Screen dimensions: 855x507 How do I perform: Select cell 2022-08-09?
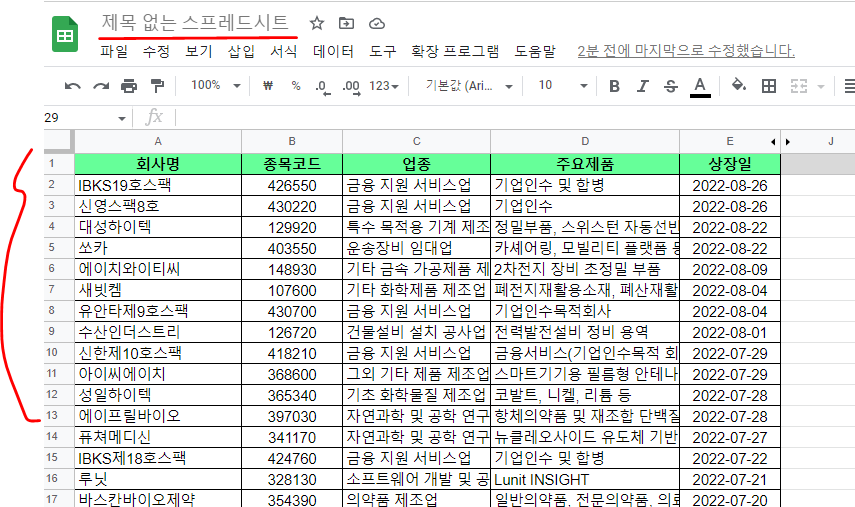click(x=730, y=269)
